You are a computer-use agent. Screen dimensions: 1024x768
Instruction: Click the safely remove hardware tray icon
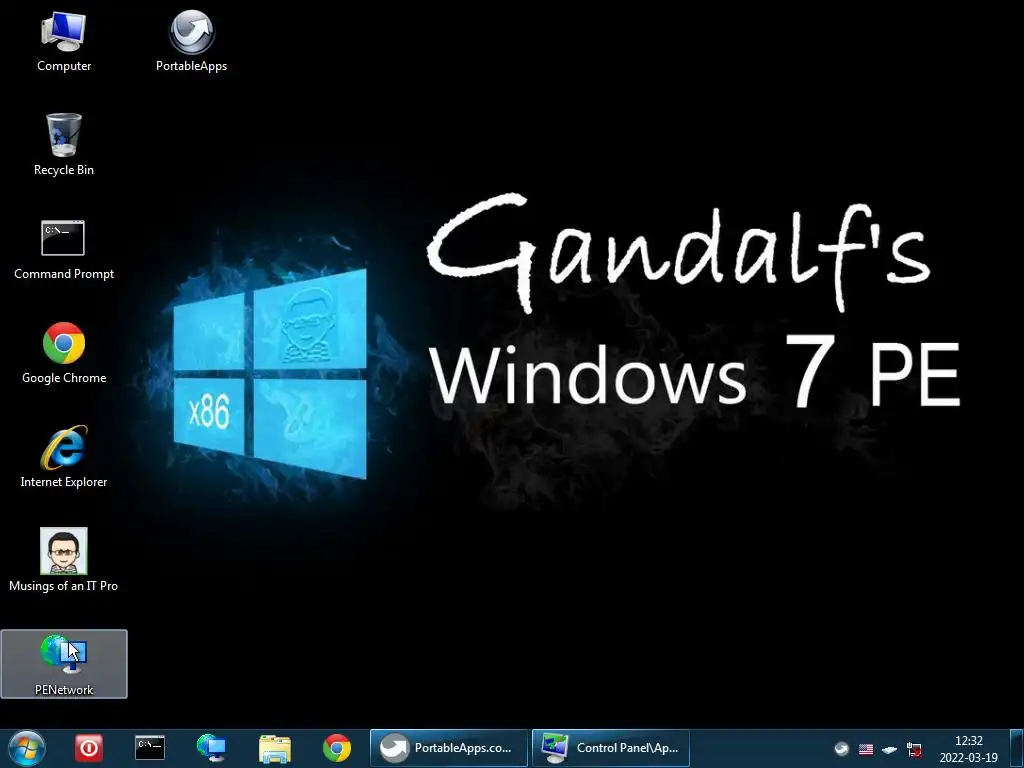(x=889, y=749)
